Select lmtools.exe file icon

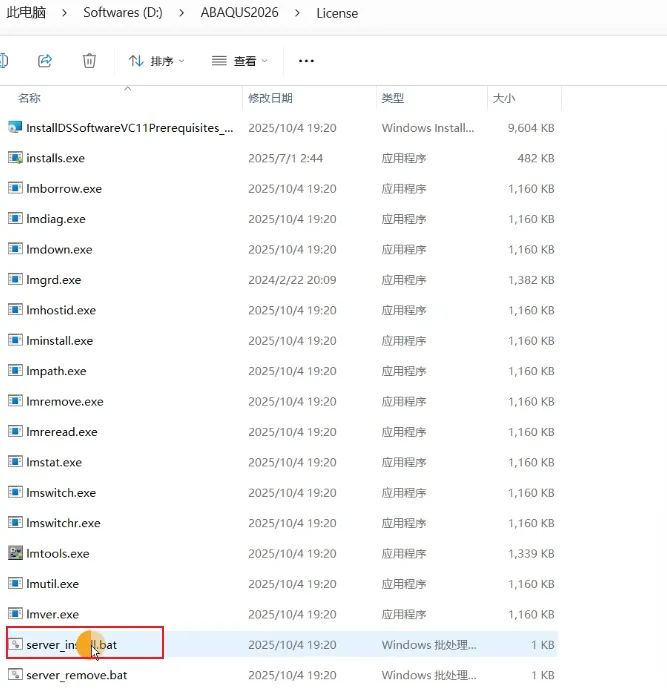click(15, 553)
